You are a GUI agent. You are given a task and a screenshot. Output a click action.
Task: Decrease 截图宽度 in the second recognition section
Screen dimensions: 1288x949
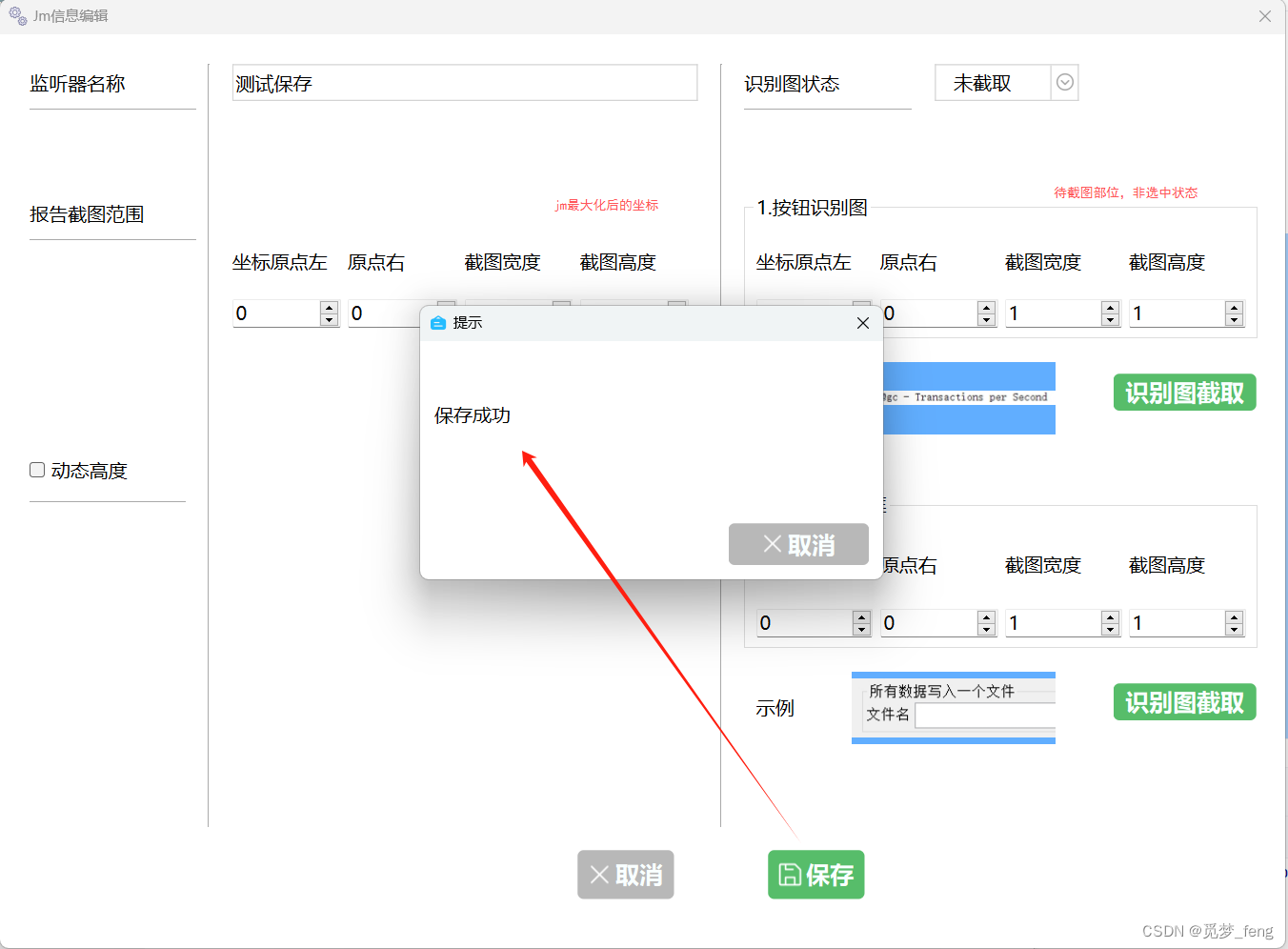point(1111,630)
